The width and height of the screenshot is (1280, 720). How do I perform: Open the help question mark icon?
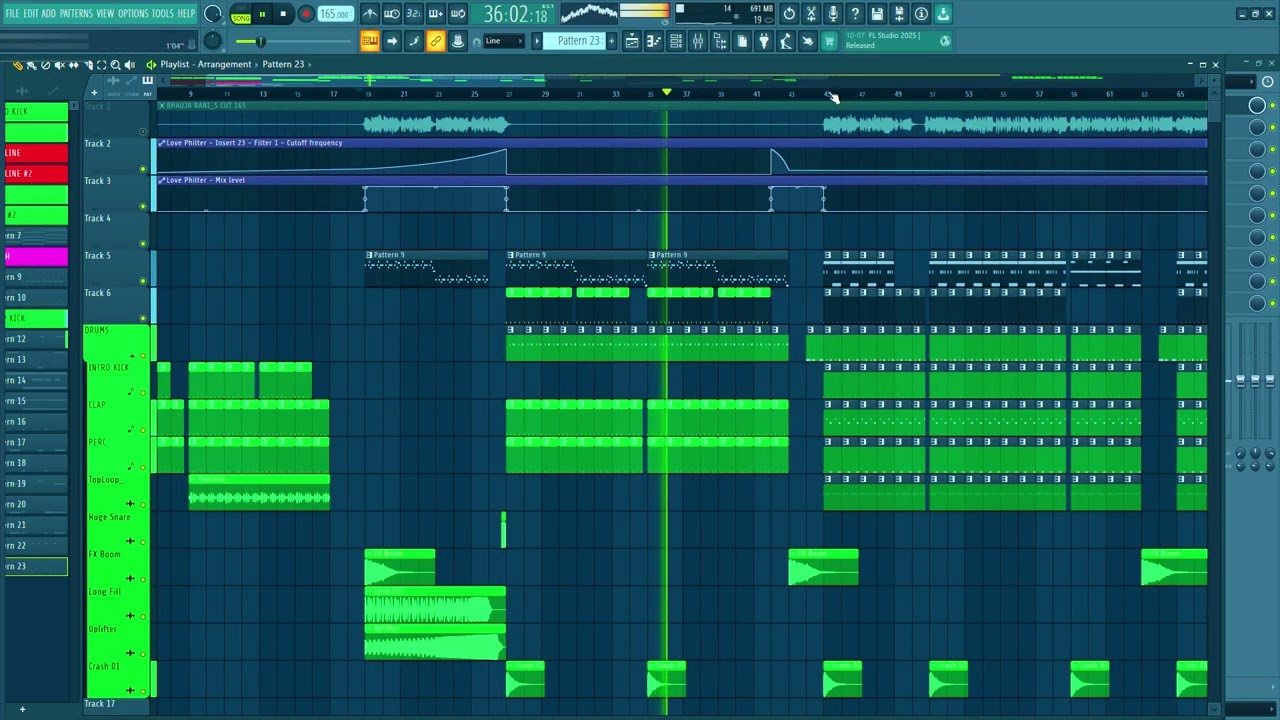(x=855, y=14)
